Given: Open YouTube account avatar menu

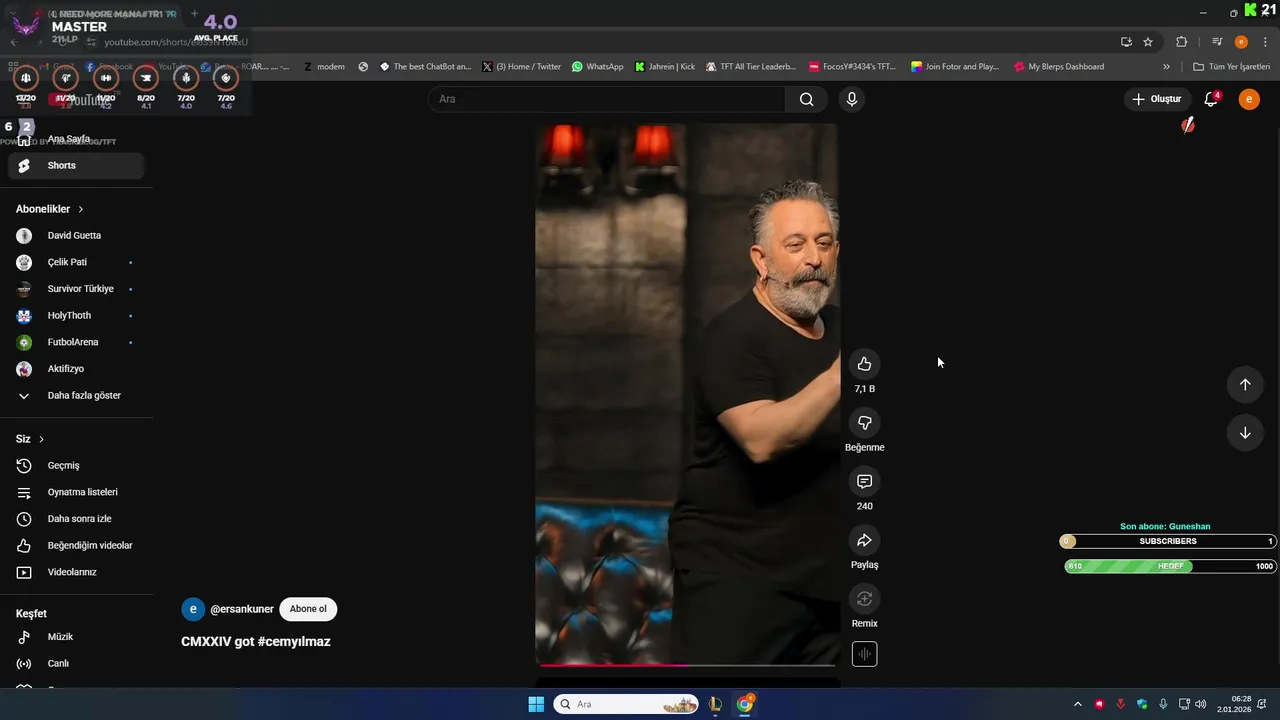Looking at the screenshot, I should coord(1249,99).
